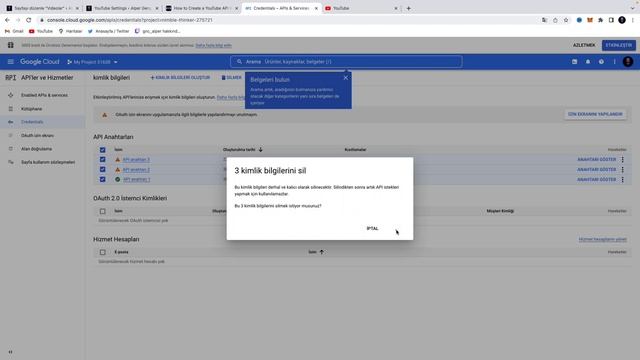Cancel deletion with the İPTAL button
The width and height of the screenshot is (640, 360).
pyautogui.click(x=372, y=229)
